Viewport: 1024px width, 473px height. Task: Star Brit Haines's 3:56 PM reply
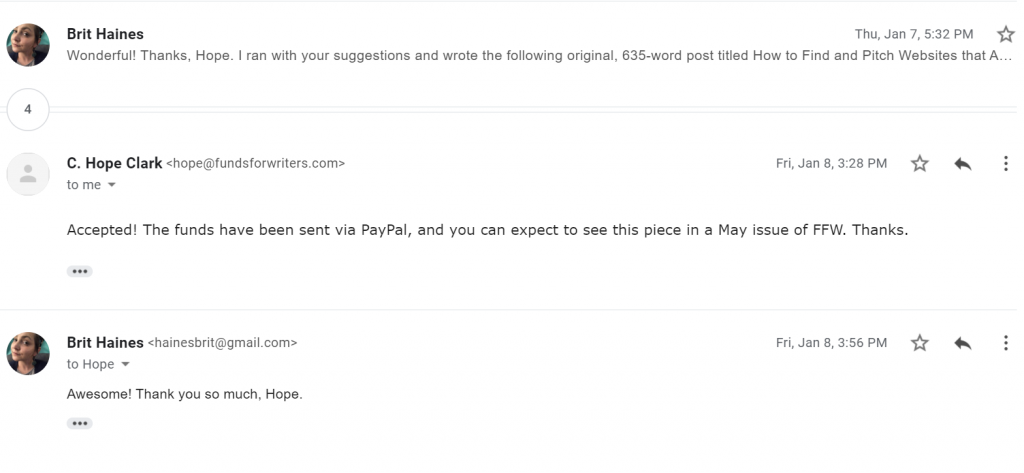[x=920, y=343]
